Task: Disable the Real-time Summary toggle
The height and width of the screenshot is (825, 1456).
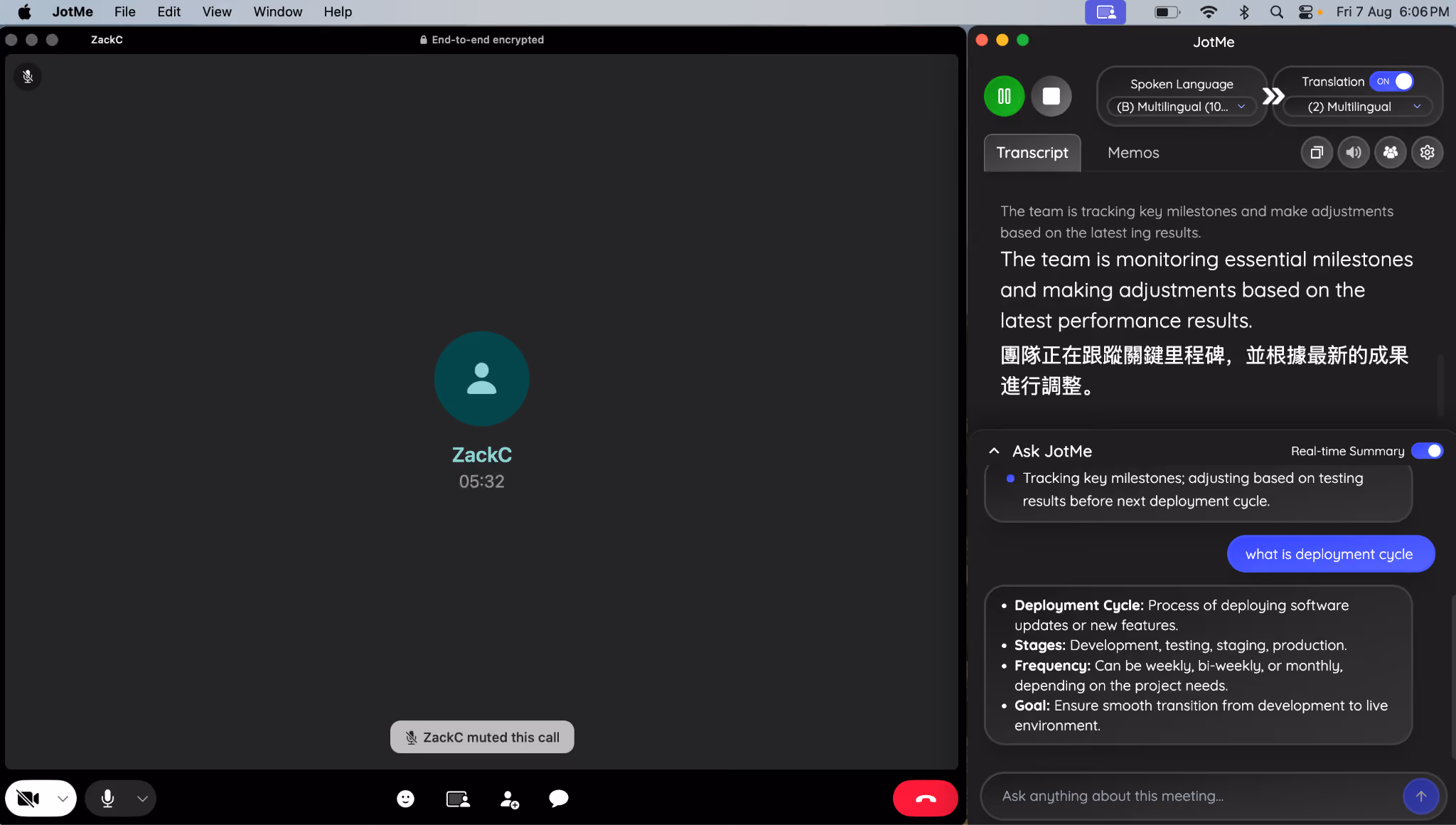Action: click(x=1427, y=451)
